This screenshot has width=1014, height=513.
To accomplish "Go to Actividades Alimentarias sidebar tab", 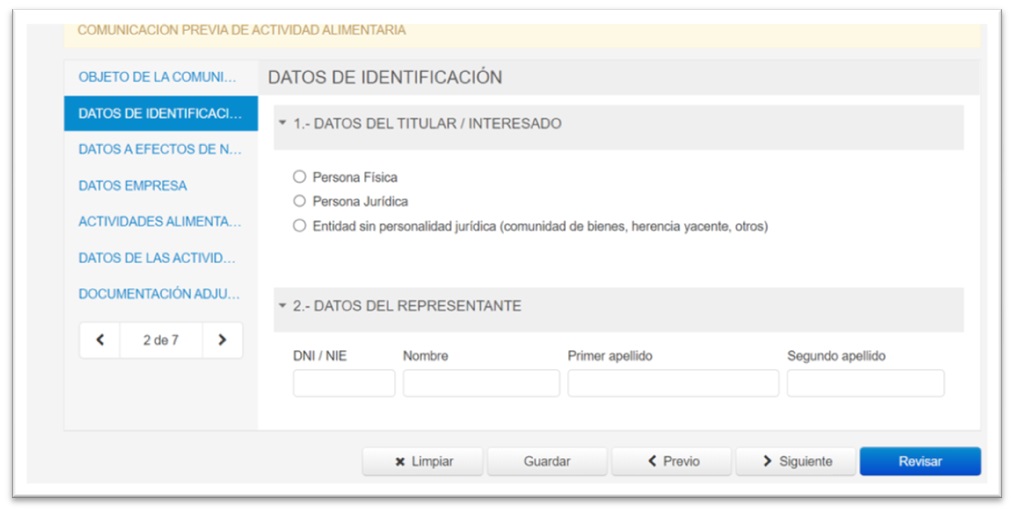I will point(160,221).
